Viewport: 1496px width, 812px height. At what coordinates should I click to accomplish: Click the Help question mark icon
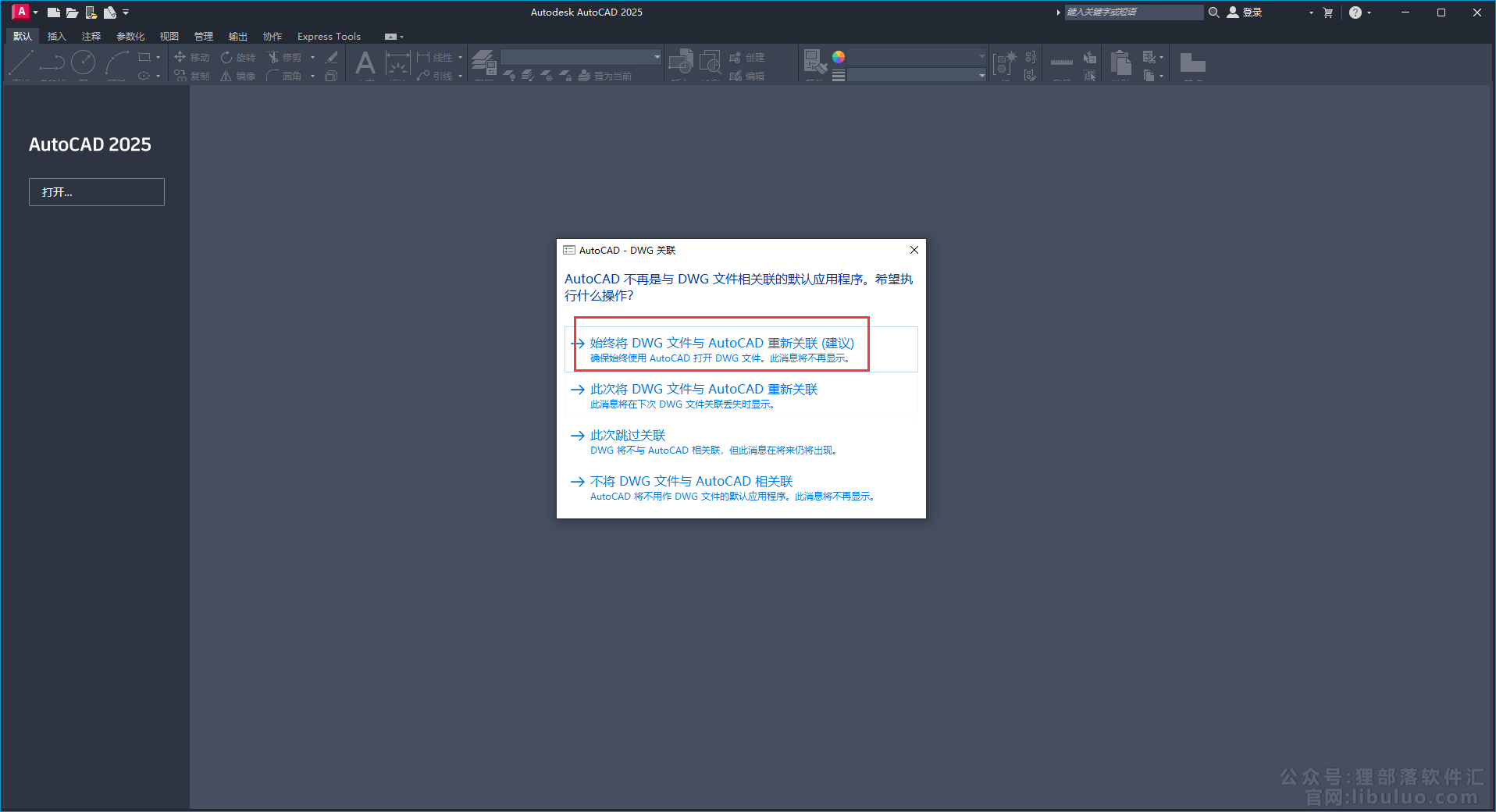pos(1355,12)
